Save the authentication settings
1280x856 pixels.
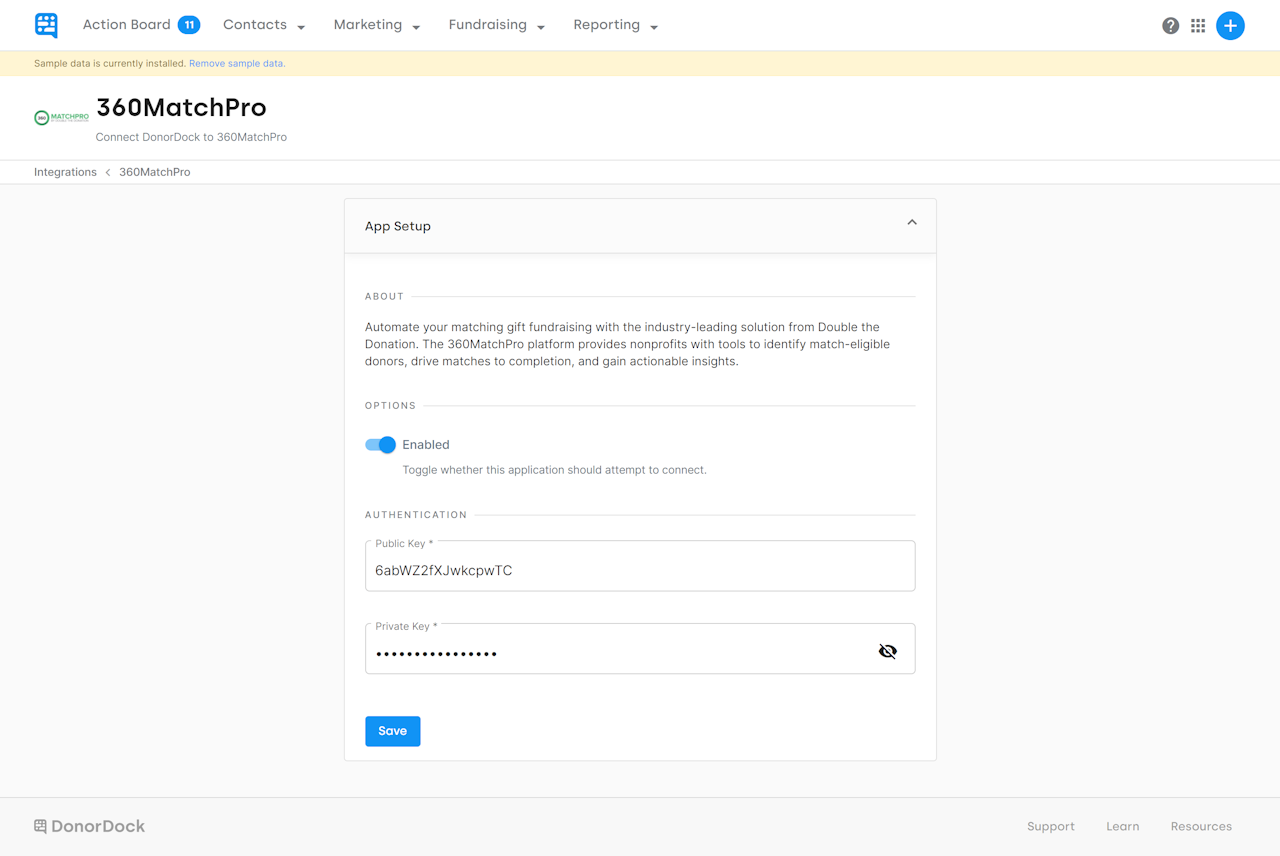pyautogui.click(x=392, y=731)
